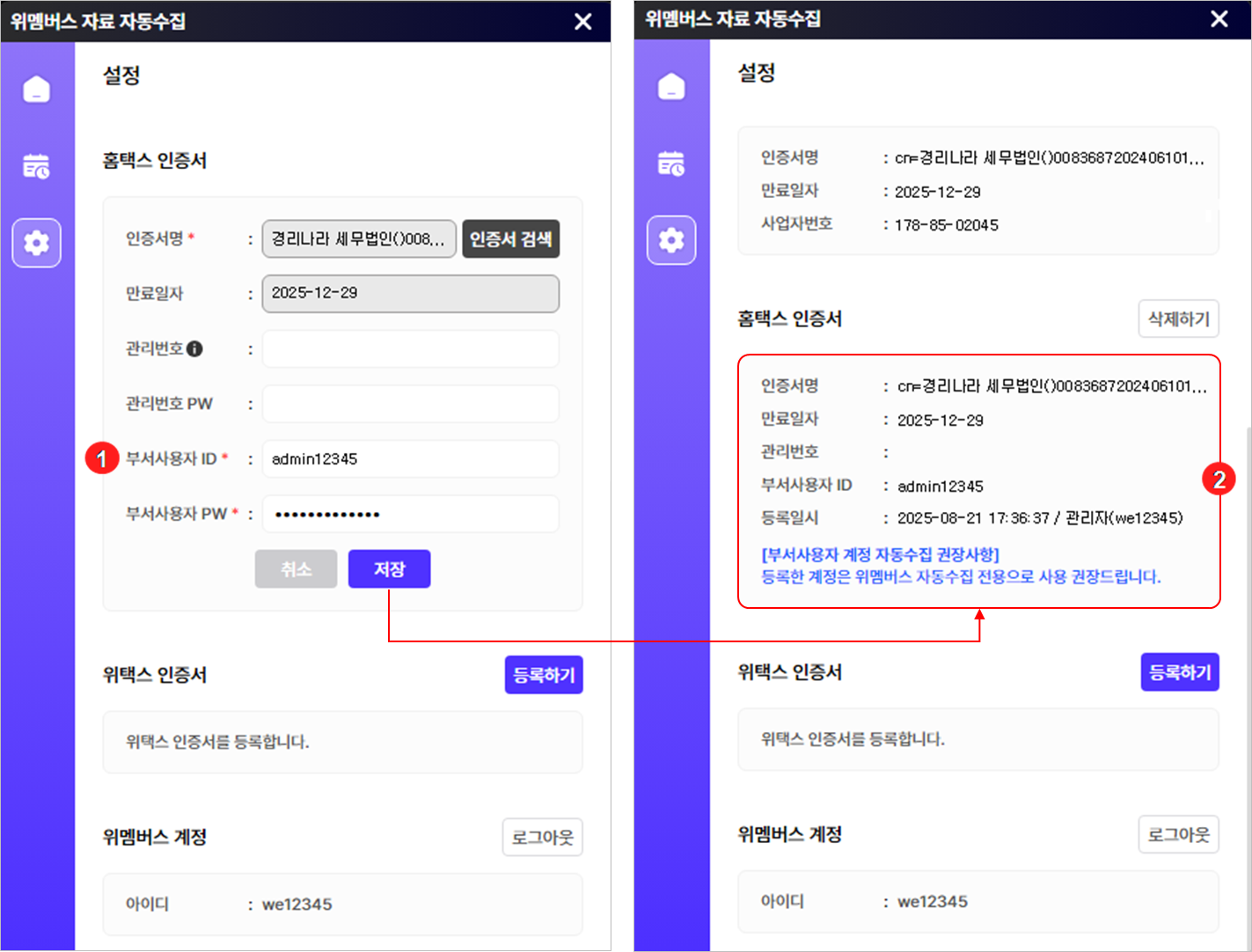Click the 위멤버스 계정 heading in right window
The height and width of the screenshot is (952, 1252).
click(790, 834)
